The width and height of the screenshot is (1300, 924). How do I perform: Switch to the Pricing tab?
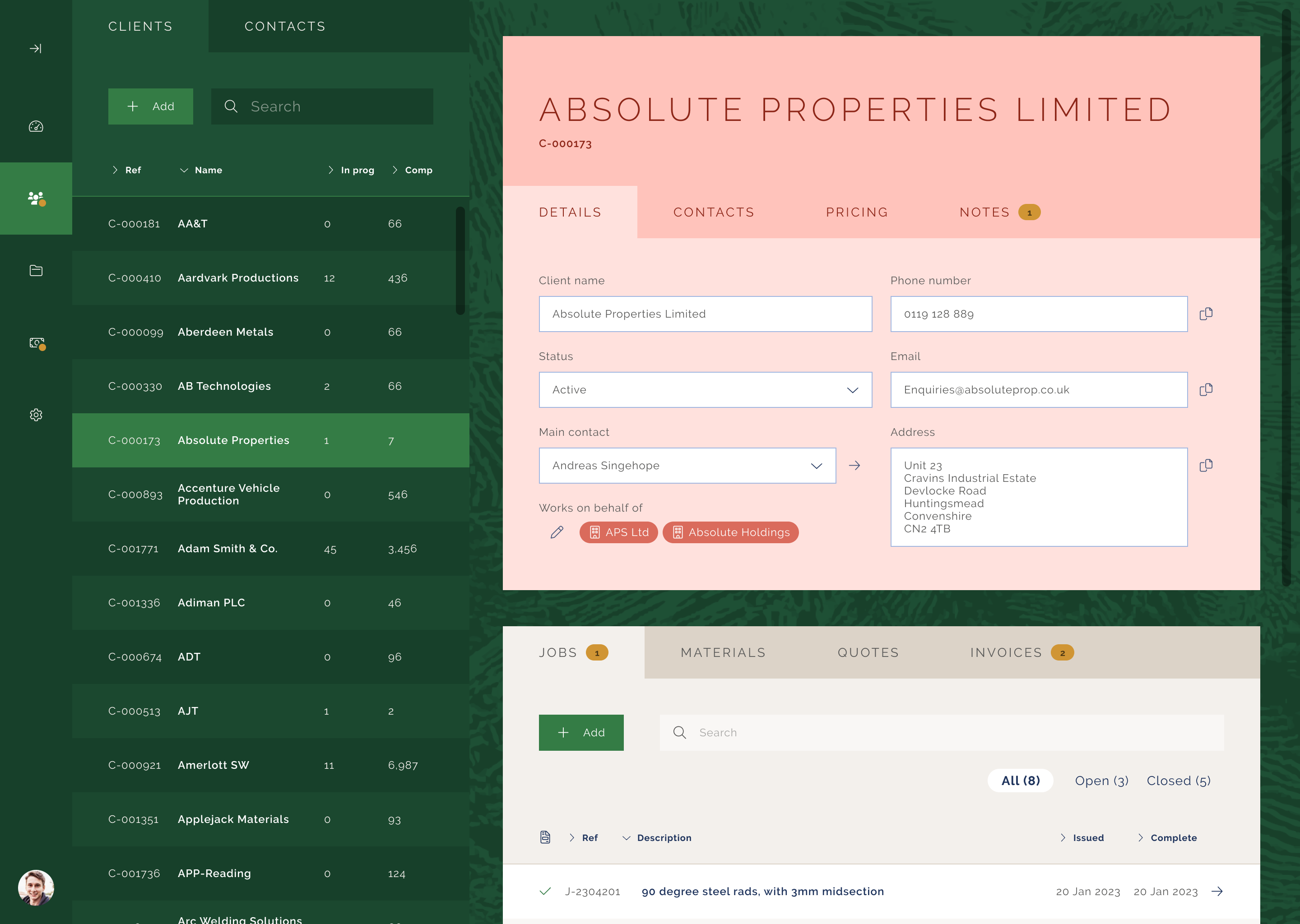857,212
